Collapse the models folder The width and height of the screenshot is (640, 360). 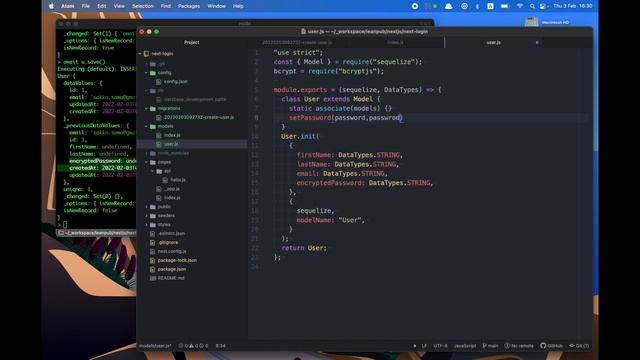tap(146, 127)
